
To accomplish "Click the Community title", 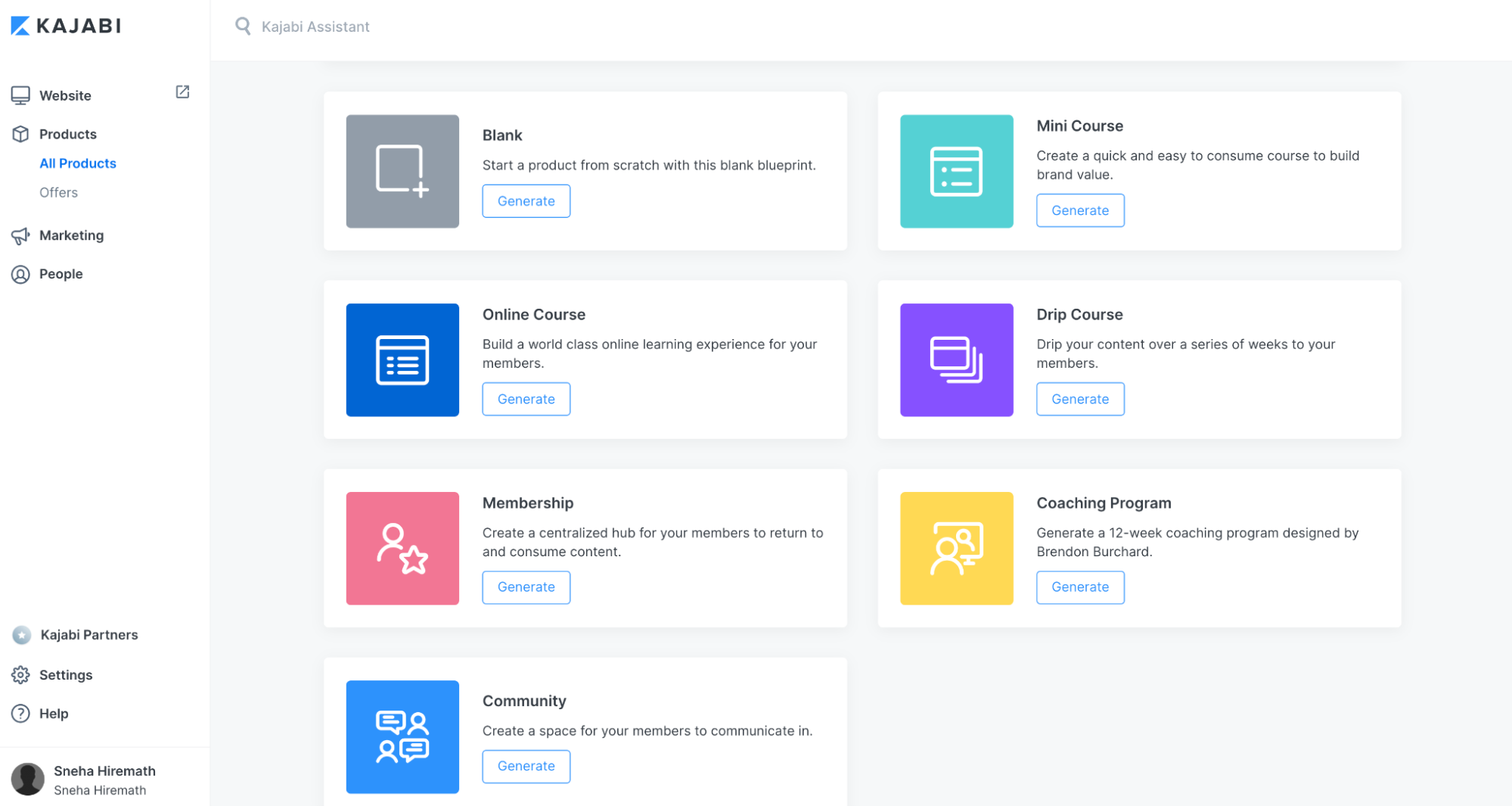I will point(524,701).
